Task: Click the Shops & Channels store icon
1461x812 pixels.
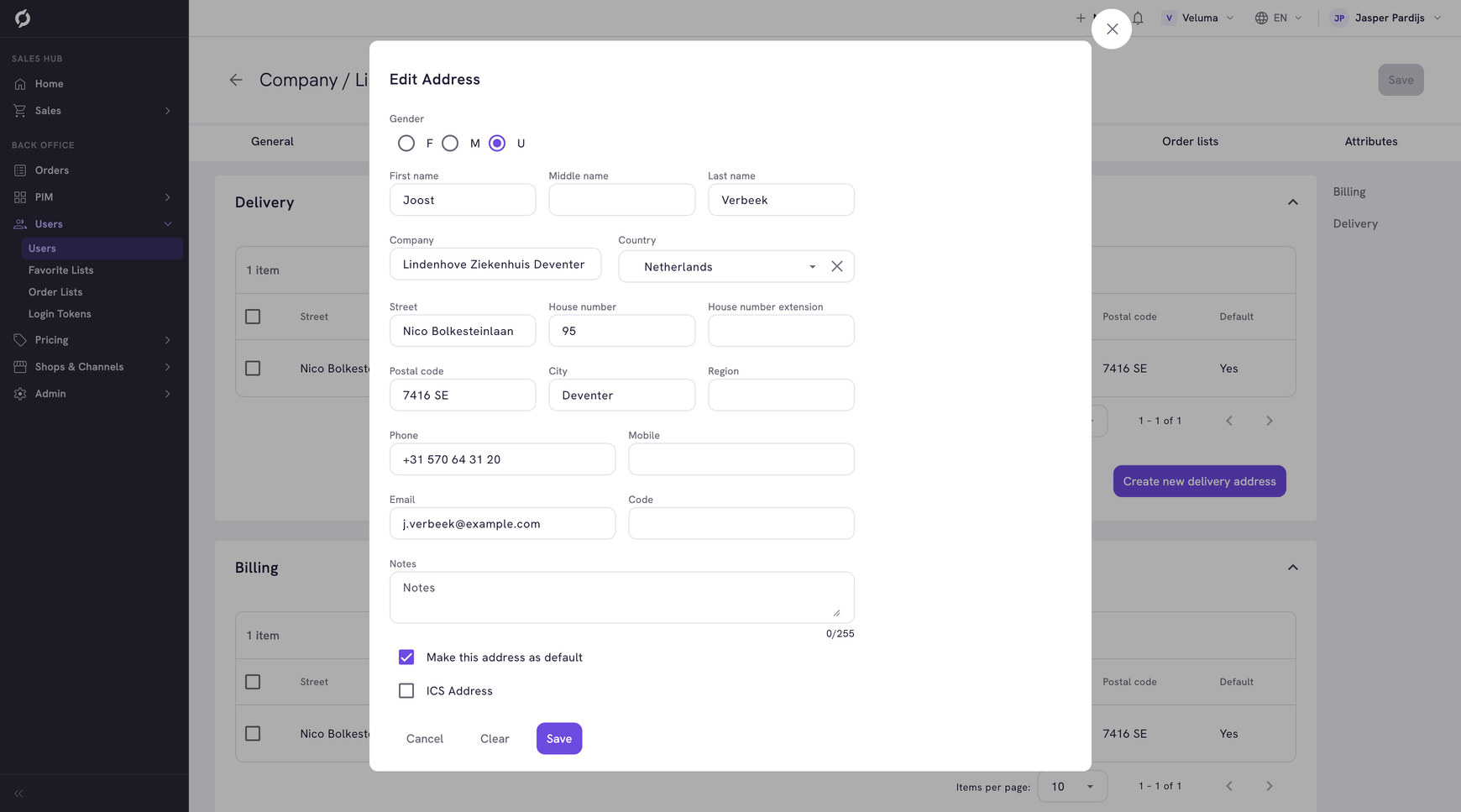Action: (x=20, y=367)
